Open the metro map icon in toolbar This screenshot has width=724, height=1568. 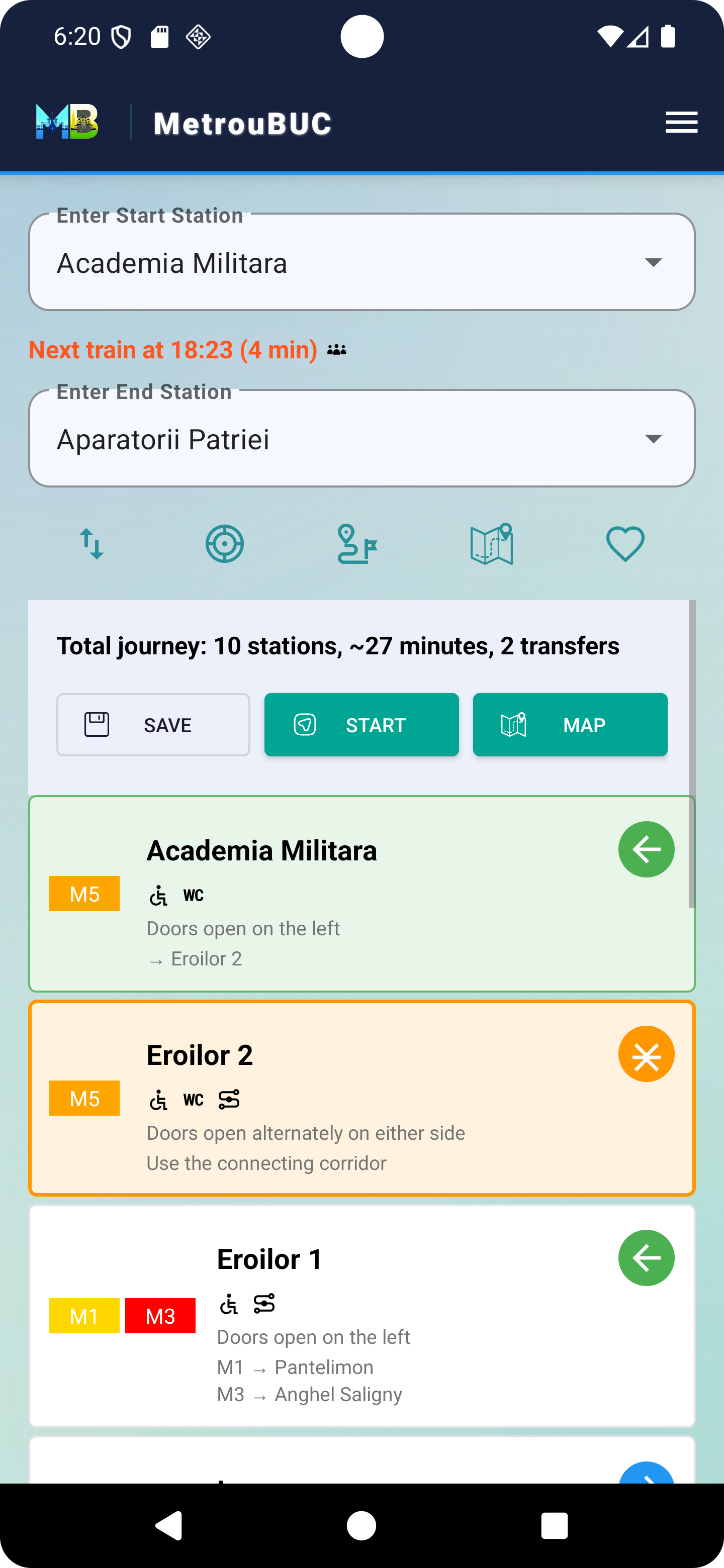(x=491, y=544)
